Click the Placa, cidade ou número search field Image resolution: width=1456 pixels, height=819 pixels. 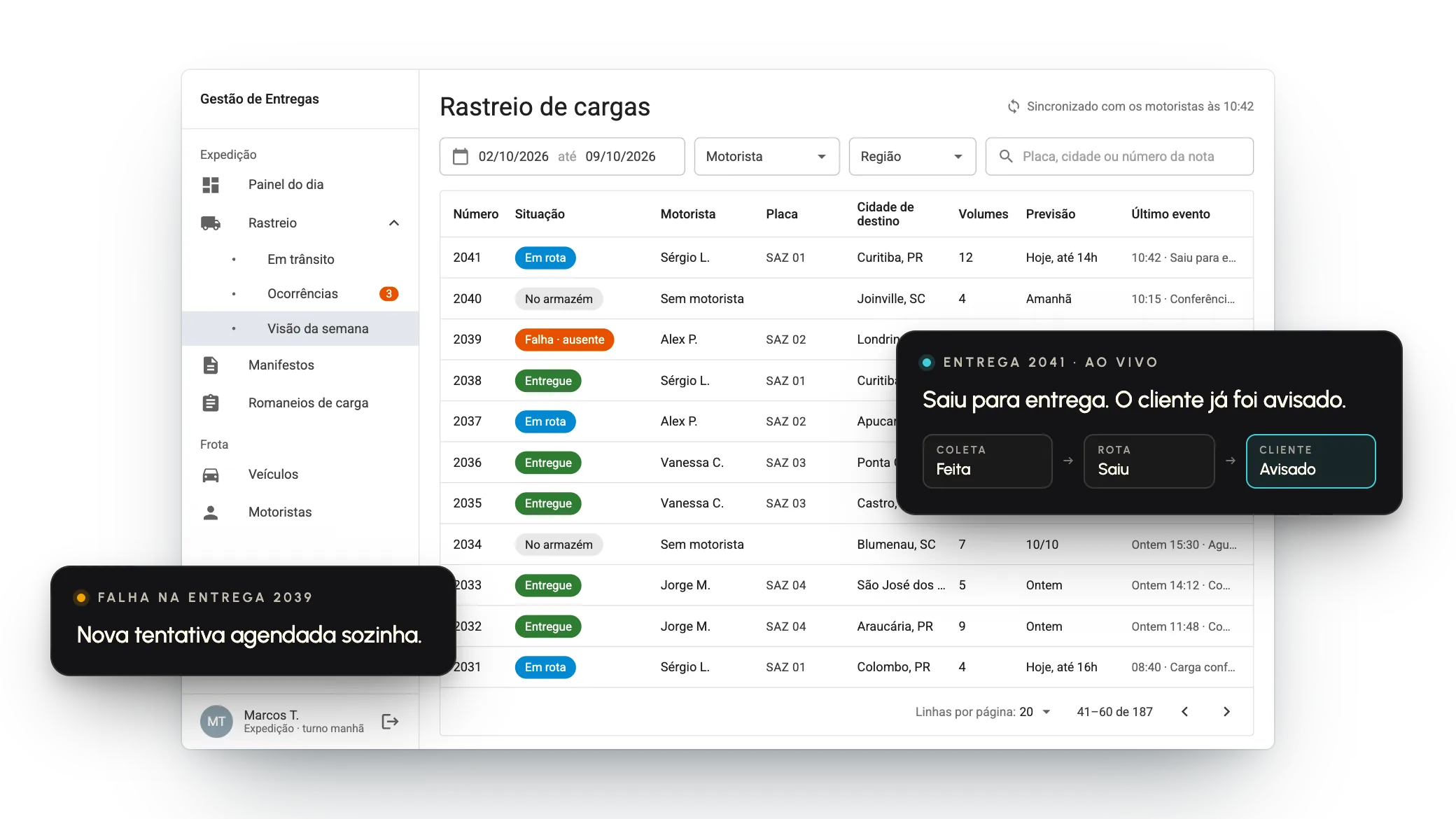[1119, 157]
